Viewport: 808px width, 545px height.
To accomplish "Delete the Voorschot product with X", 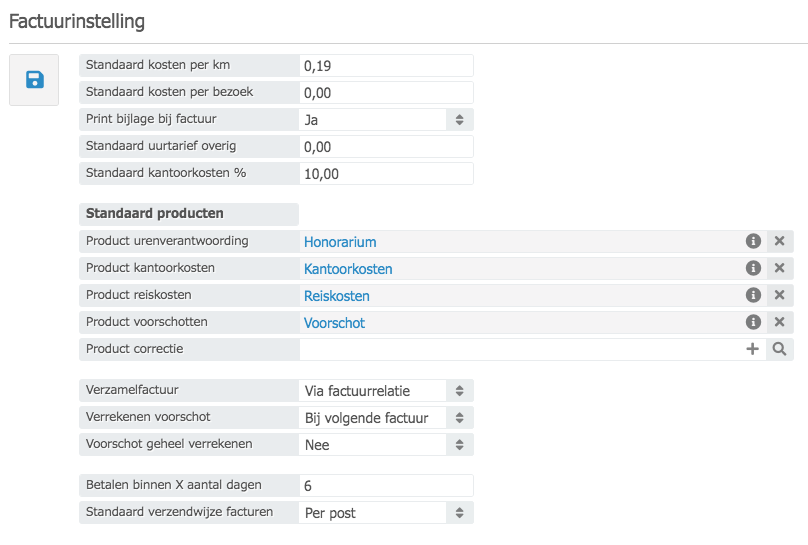I will (780, 322).
